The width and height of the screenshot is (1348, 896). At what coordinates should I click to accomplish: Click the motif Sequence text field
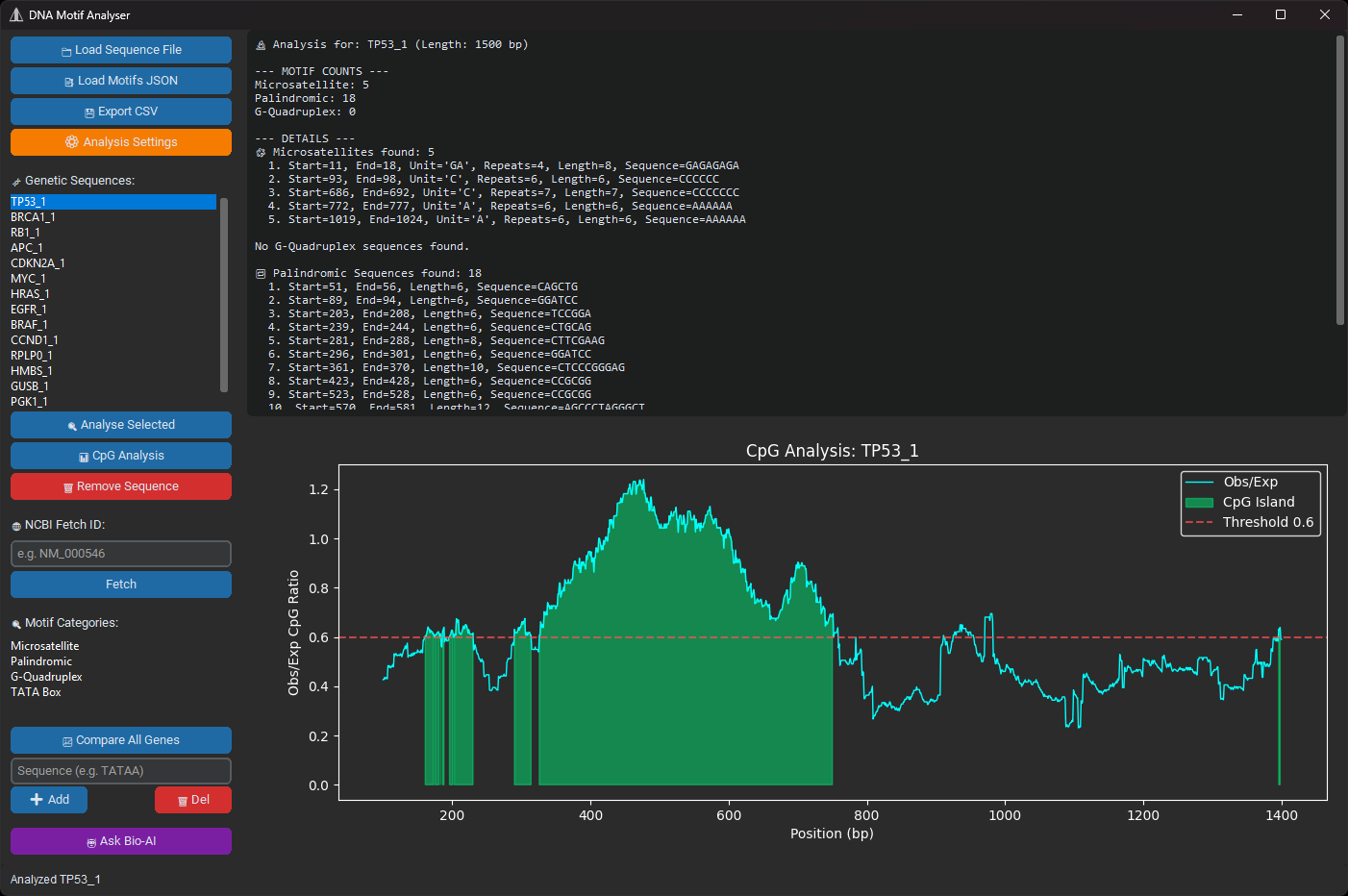point(121,771)
